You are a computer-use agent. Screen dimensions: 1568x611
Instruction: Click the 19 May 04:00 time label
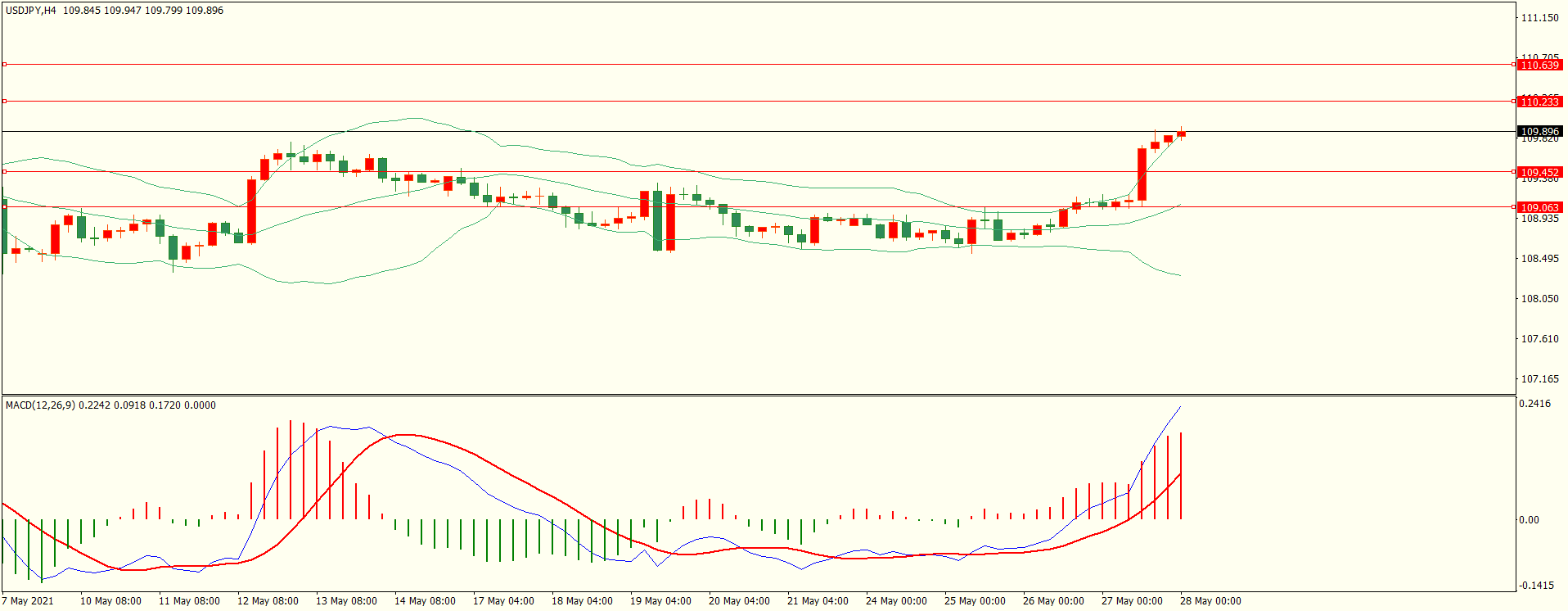pos(660,601)
